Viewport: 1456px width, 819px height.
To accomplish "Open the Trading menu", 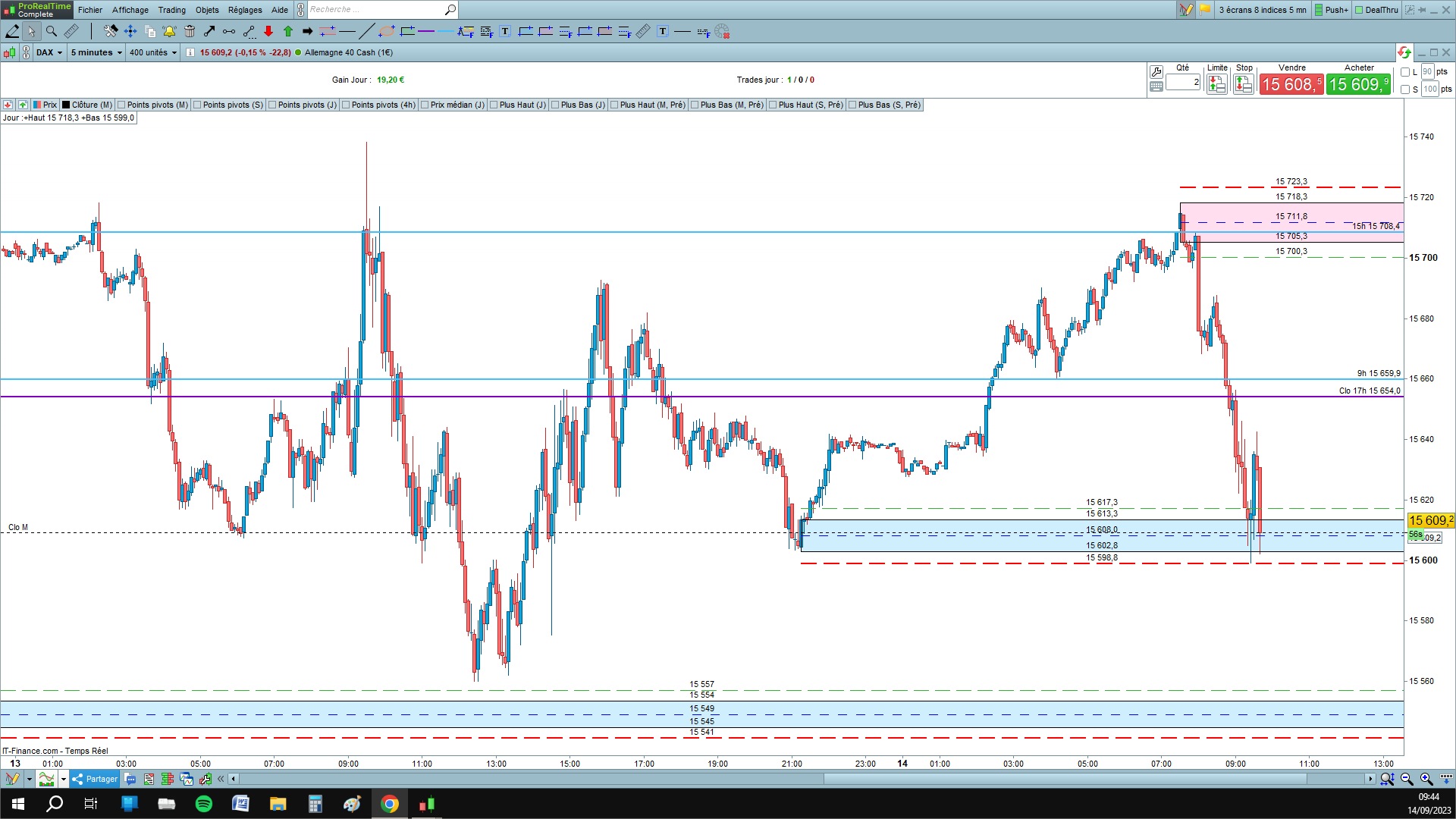I will pos(171,10).
